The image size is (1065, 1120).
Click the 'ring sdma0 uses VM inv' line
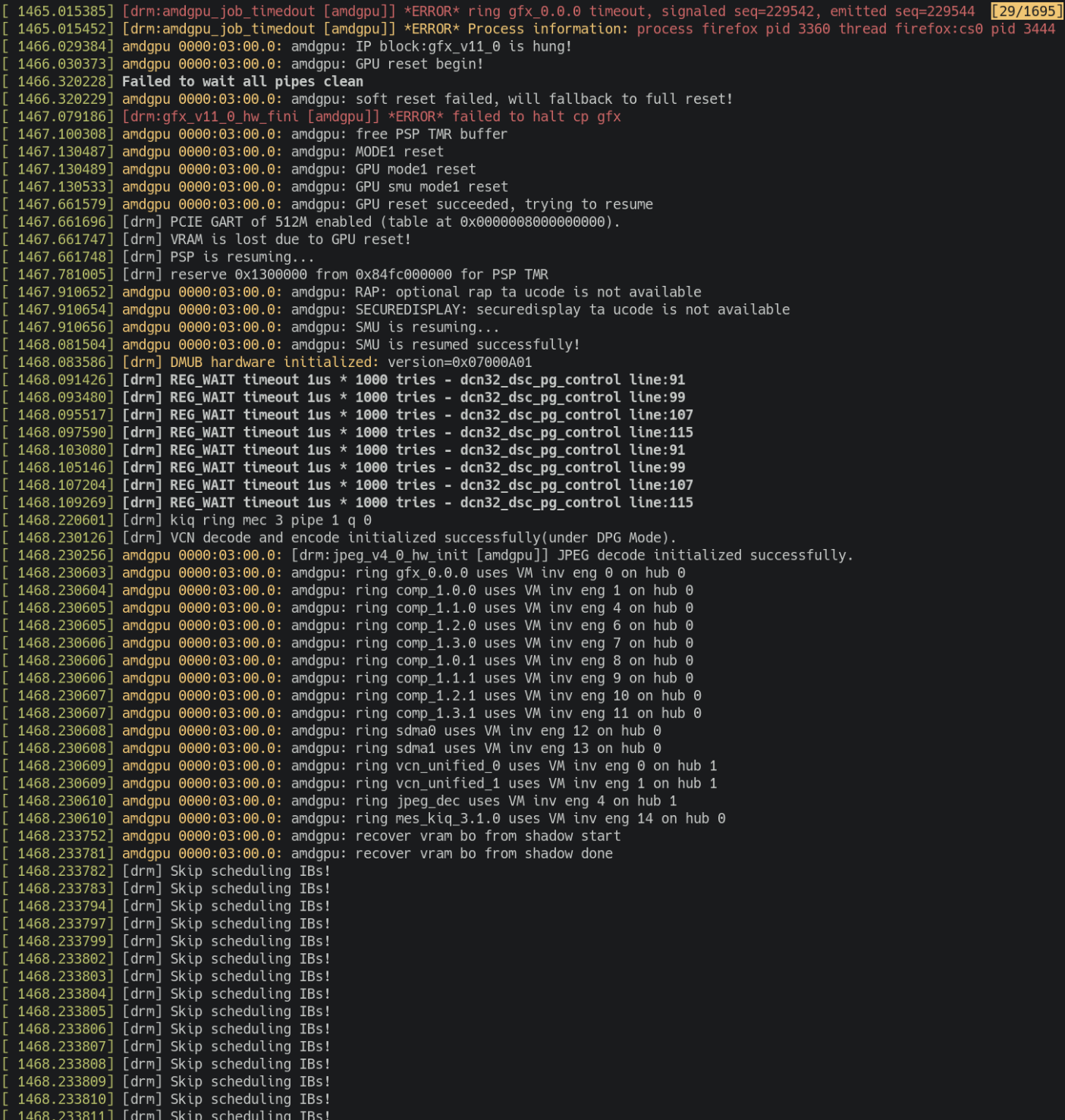391,731
